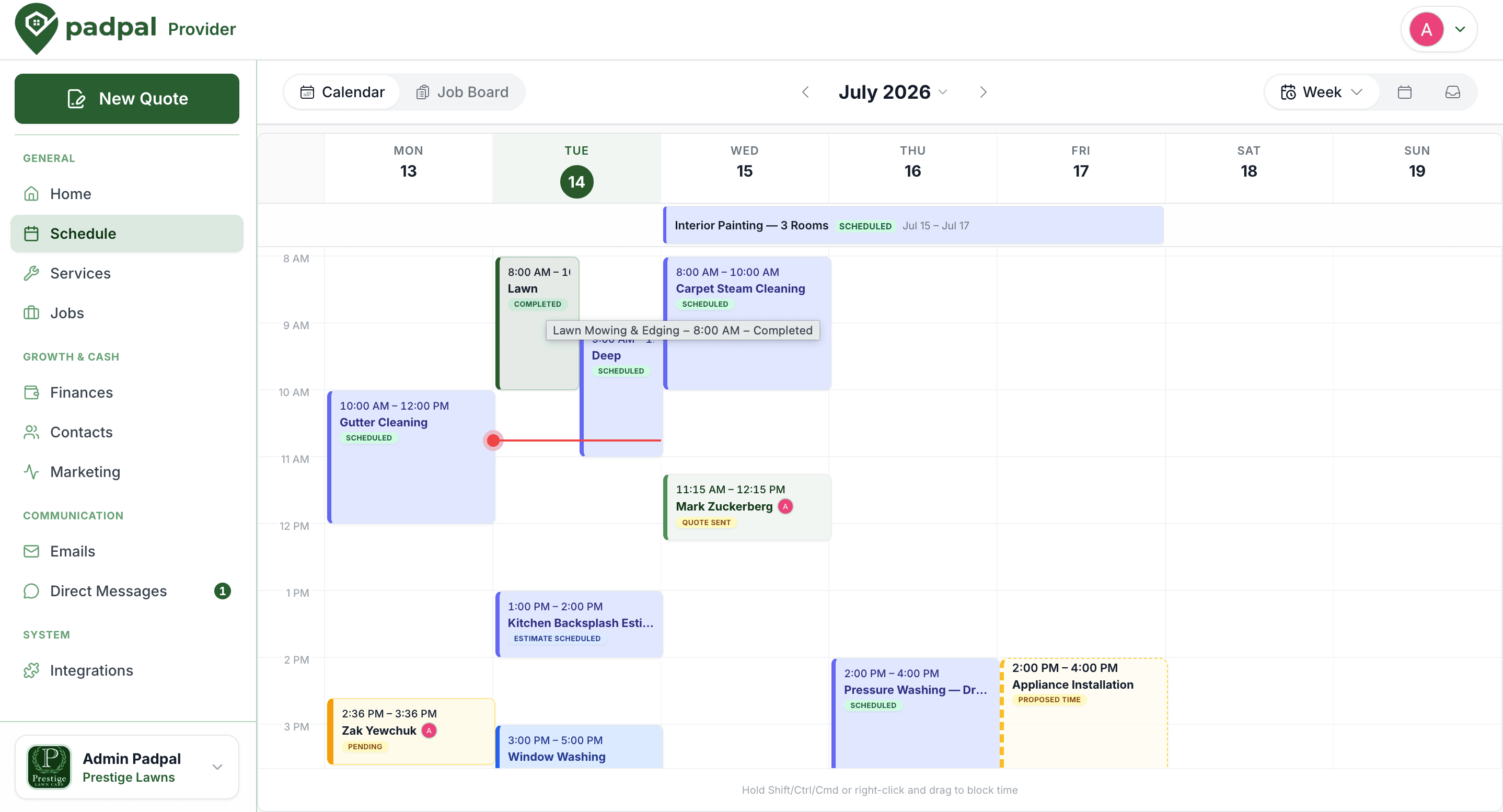Switch to the Job Board tab
The image size is (1503, 812).
[x=462, y=92]
